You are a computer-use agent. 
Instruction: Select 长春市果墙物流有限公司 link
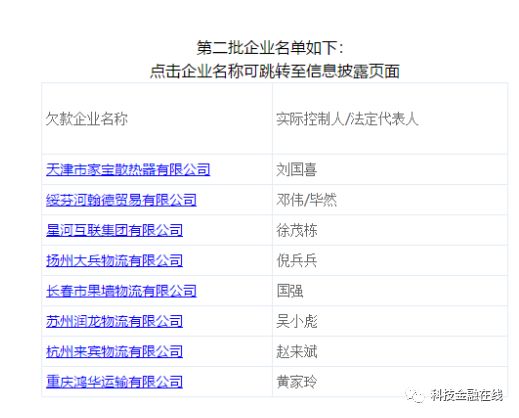click(x=121, y=291)
